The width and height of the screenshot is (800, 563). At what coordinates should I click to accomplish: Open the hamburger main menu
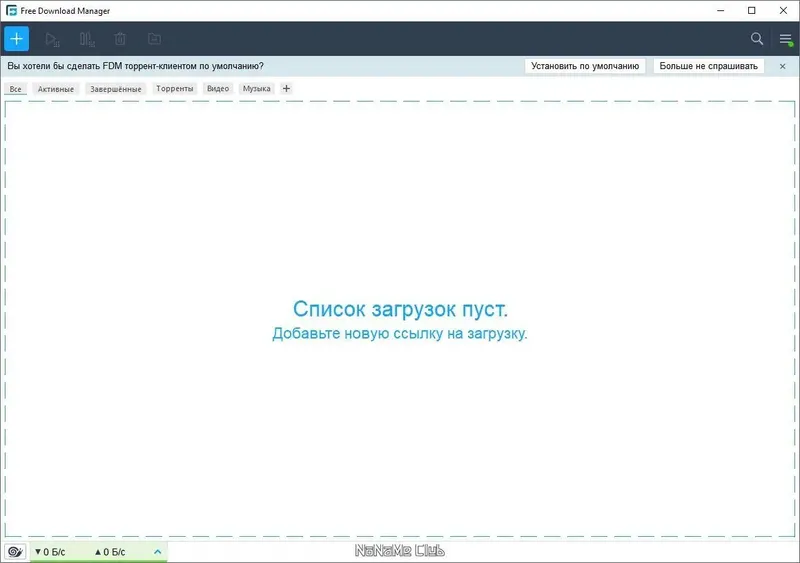pos(786,39)
